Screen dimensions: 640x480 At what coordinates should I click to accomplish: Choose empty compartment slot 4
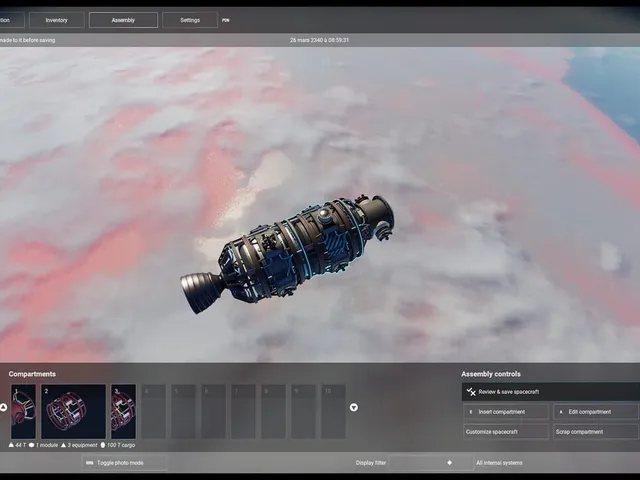point(153,411)
